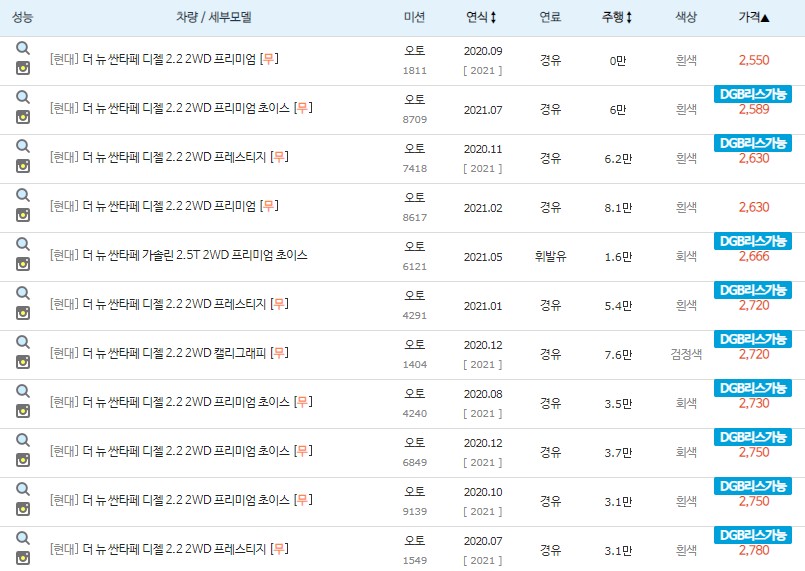Click the 차량 / 세부모델 column header
The width and height of the screenshot is (805, 571).
[214, 17]
